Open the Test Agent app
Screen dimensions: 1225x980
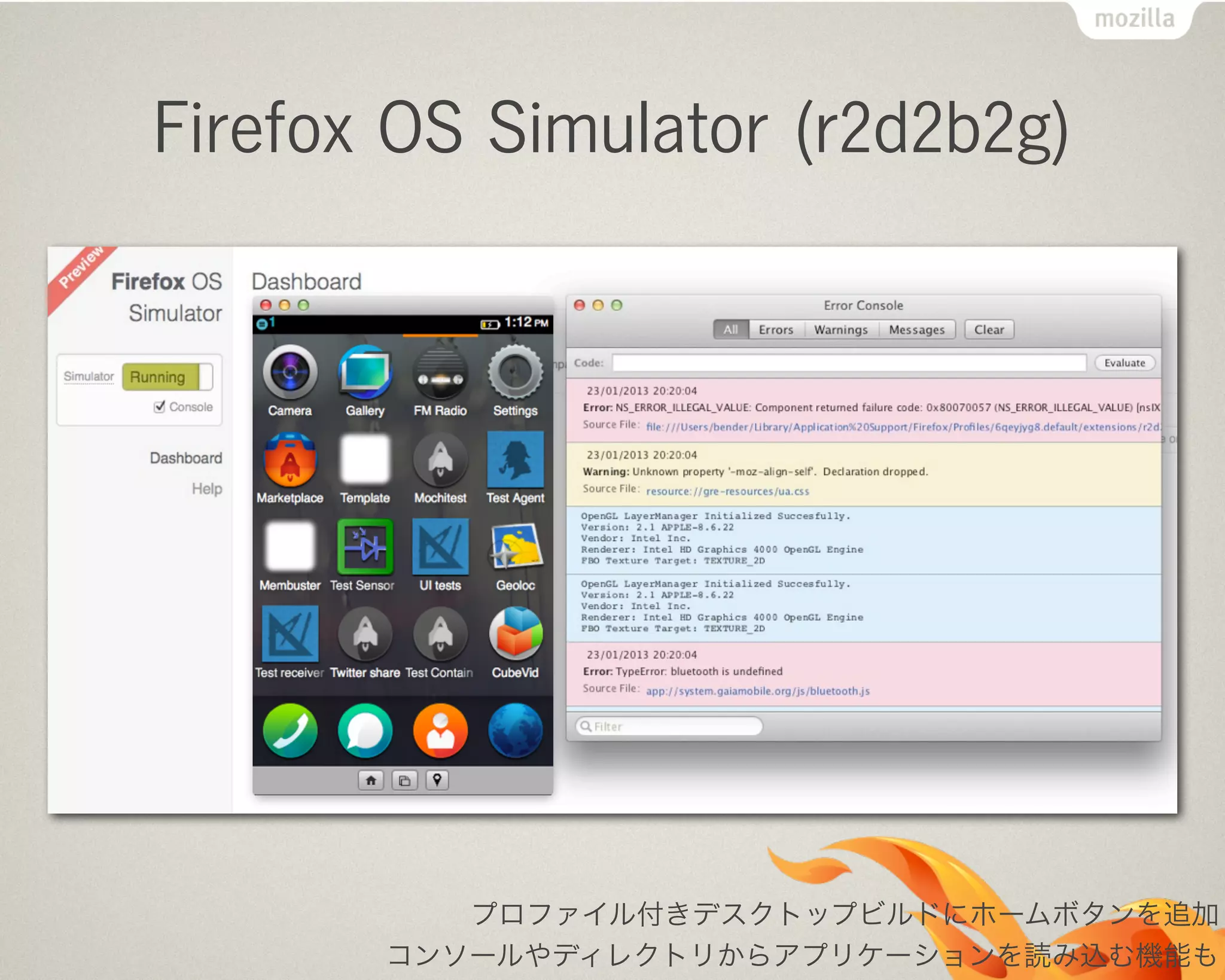[x=515, y=459]
